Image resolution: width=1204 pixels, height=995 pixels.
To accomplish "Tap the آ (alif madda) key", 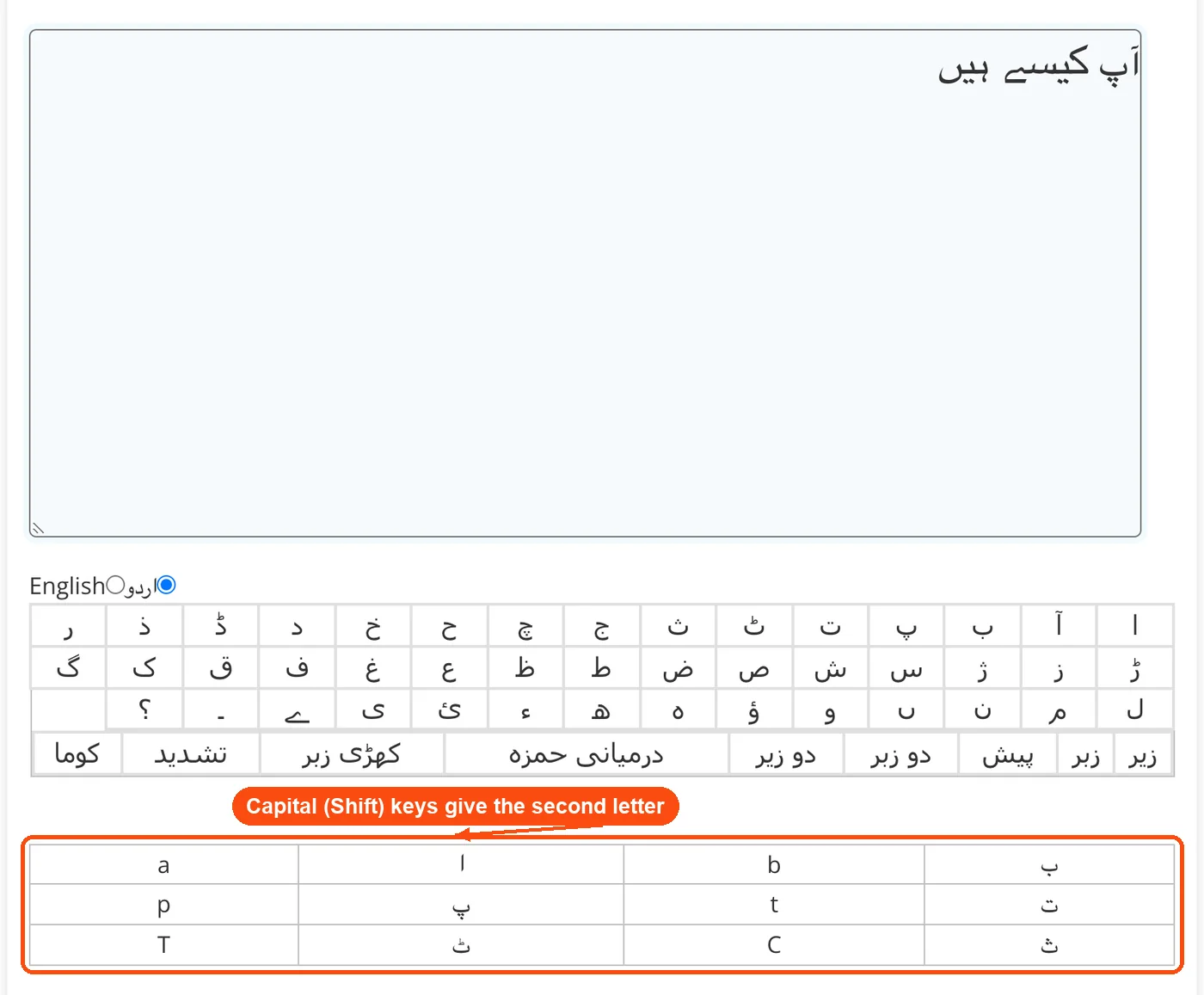I will pos(1059,626).
